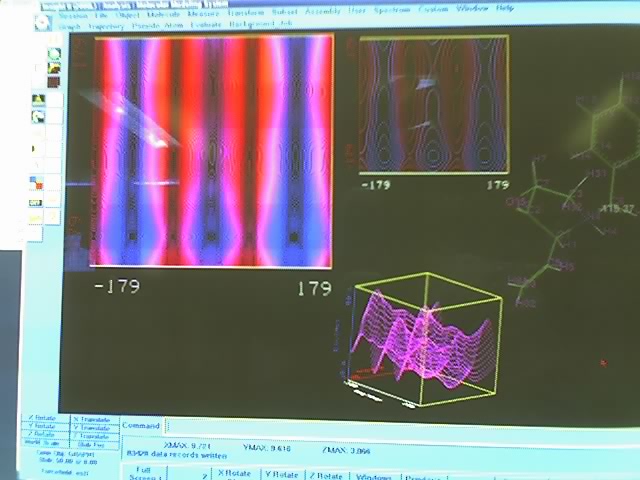Image resolution: width=640 pixels, height=480 pixels.
Task: Open the Trajectory submenu
Action: 106,27
